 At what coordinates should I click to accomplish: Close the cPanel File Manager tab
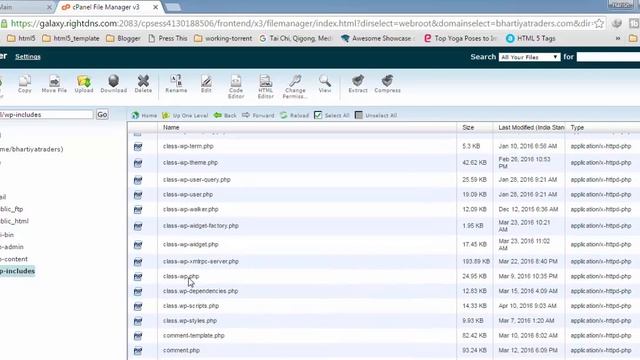tap(156, 7)
